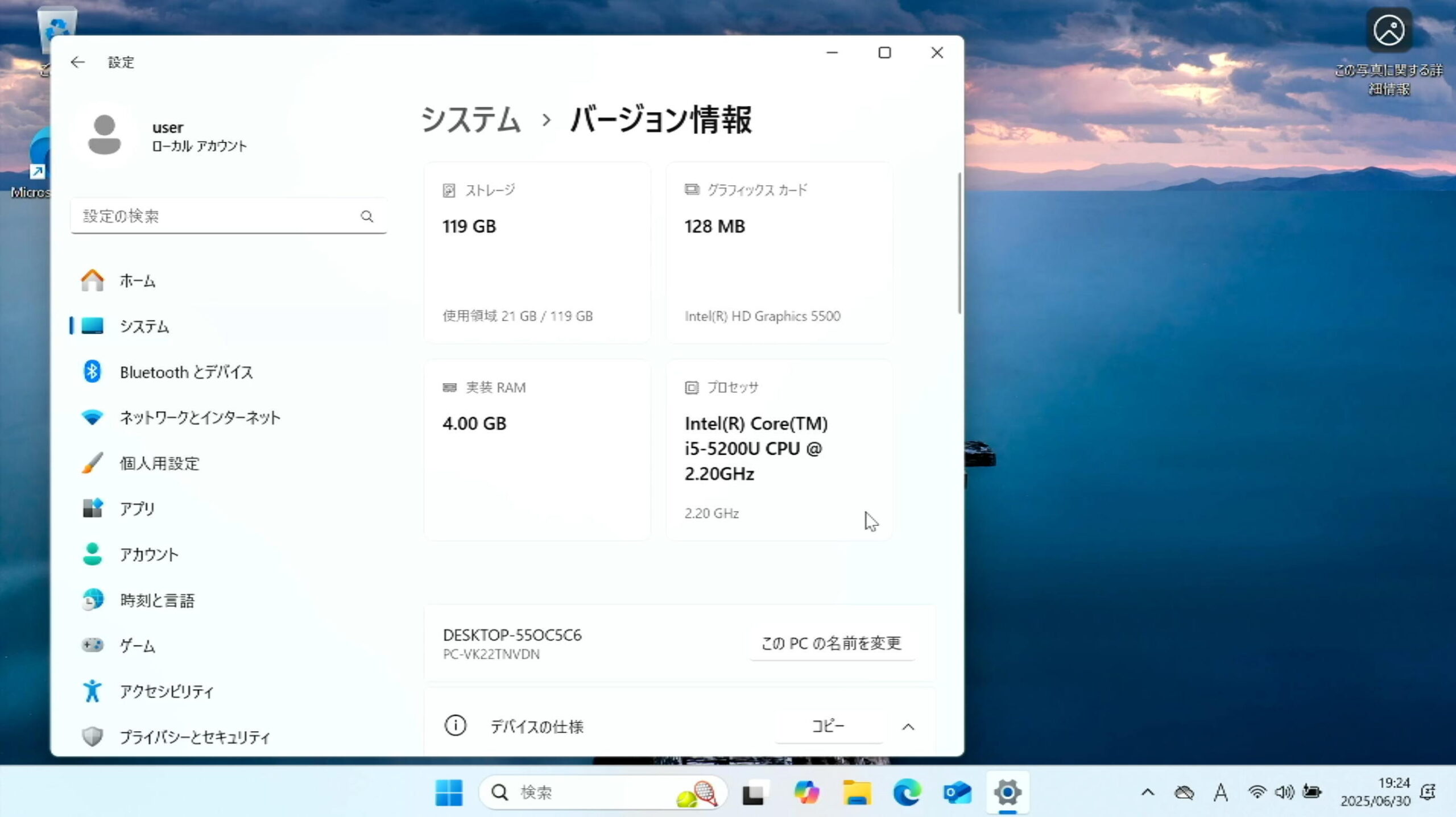1456x817 pixels.
Task: Open ネットワークとインターネット settings
Action: [x=198, y=417]
